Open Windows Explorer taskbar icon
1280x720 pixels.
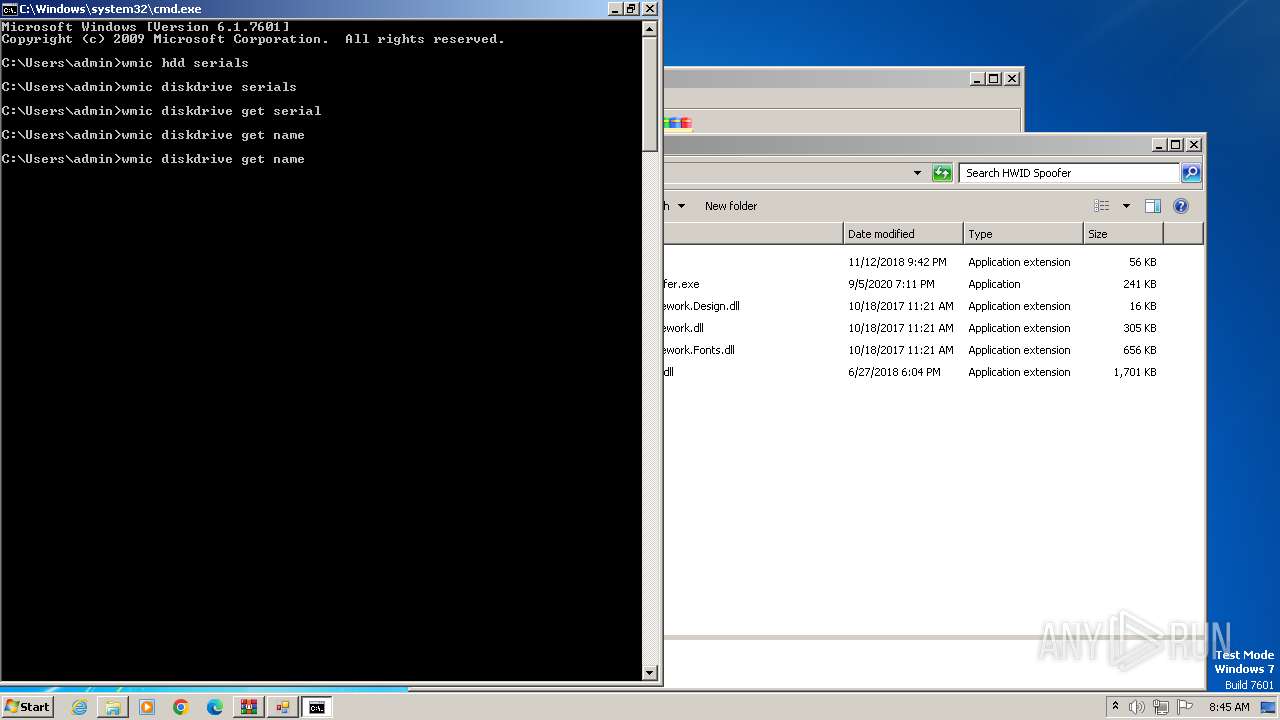[x=113, y=707]
